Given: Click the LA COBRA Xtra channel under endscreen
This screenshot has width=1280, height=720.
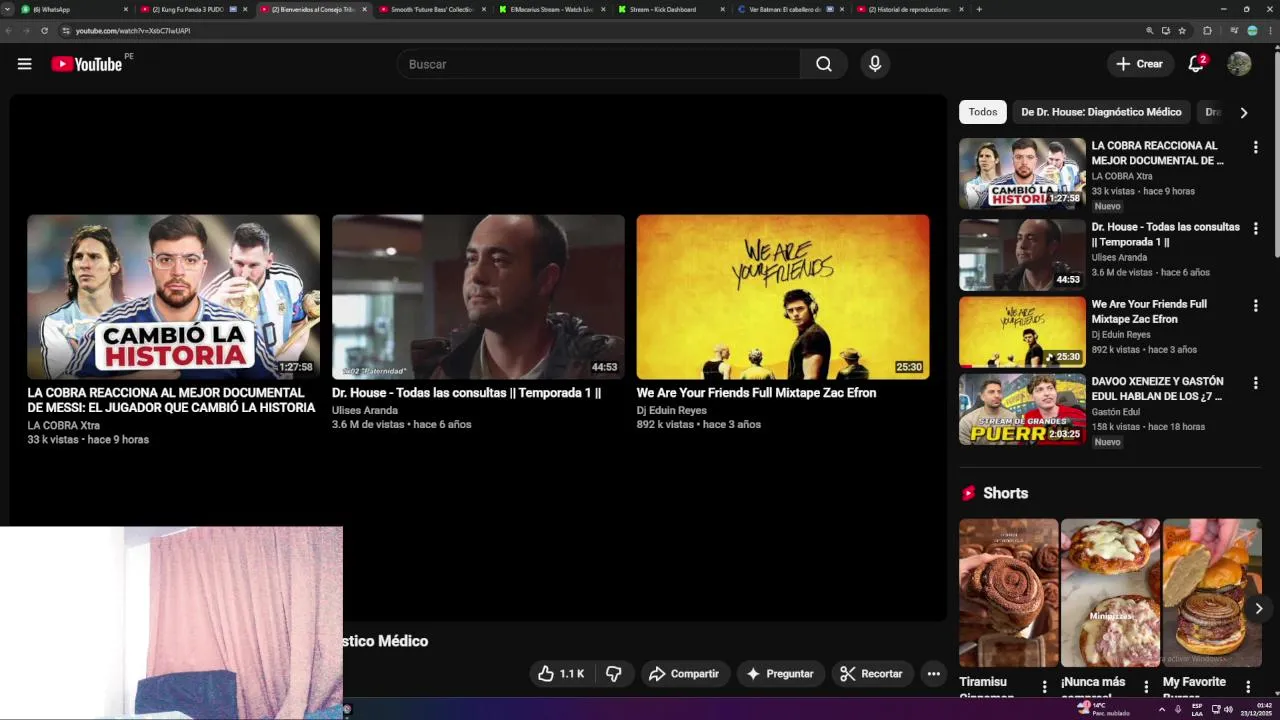Looking at the screenshot, I should click(64, 426).
